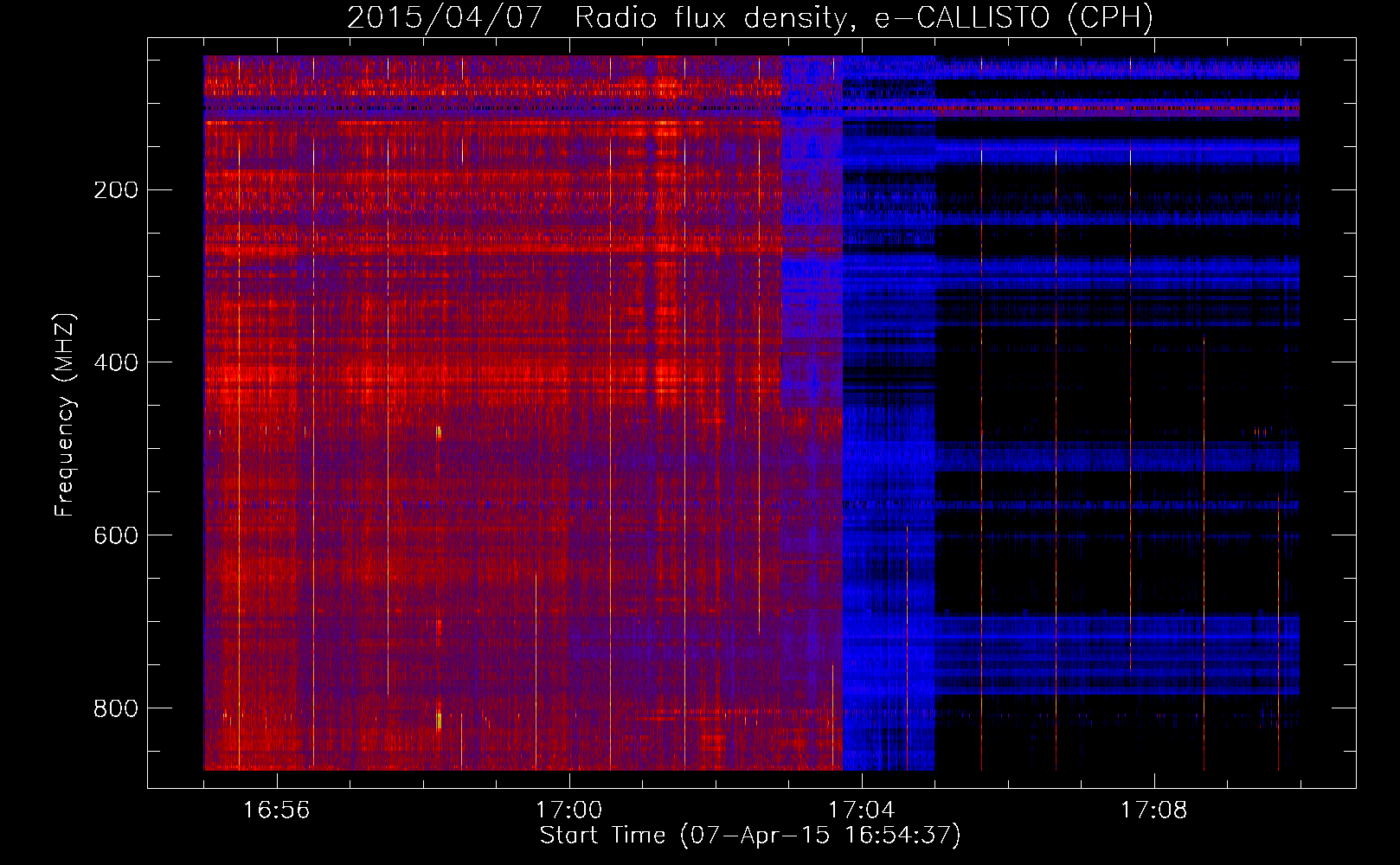Click the '17:00' time tick label
1400x865 pixels.
coord(568,811)
